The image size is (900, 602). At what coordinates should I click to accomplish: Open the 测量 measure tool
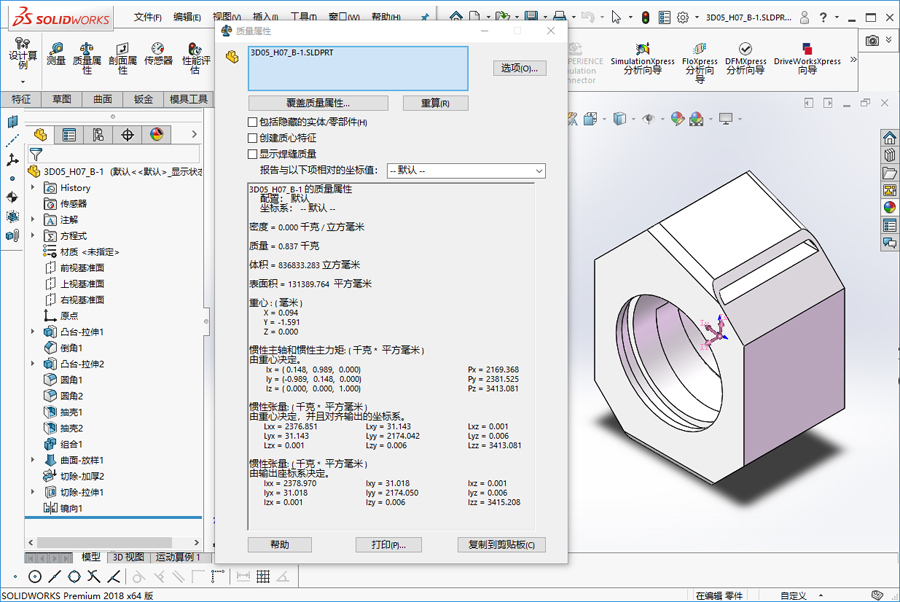pyautogui.click(x=56, y=55)
